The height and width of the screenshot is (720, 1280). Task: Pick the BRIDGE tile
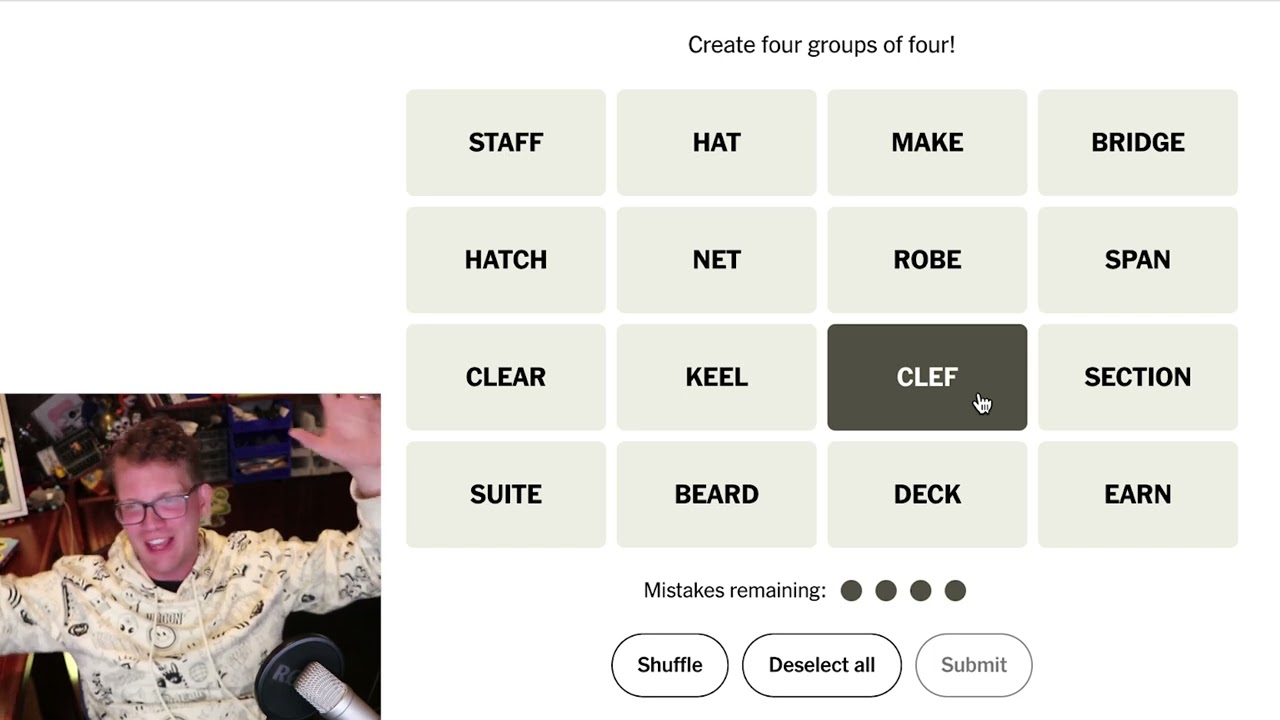(x=1137, y=142)
